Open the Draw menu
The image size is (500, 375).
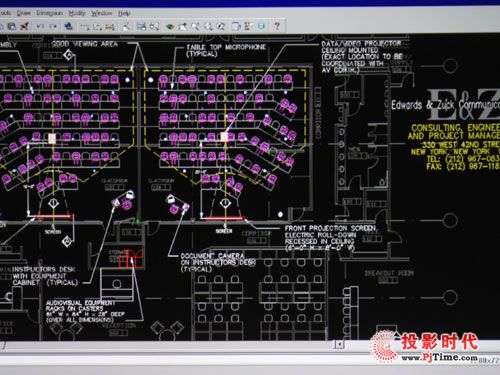[23, 13]
